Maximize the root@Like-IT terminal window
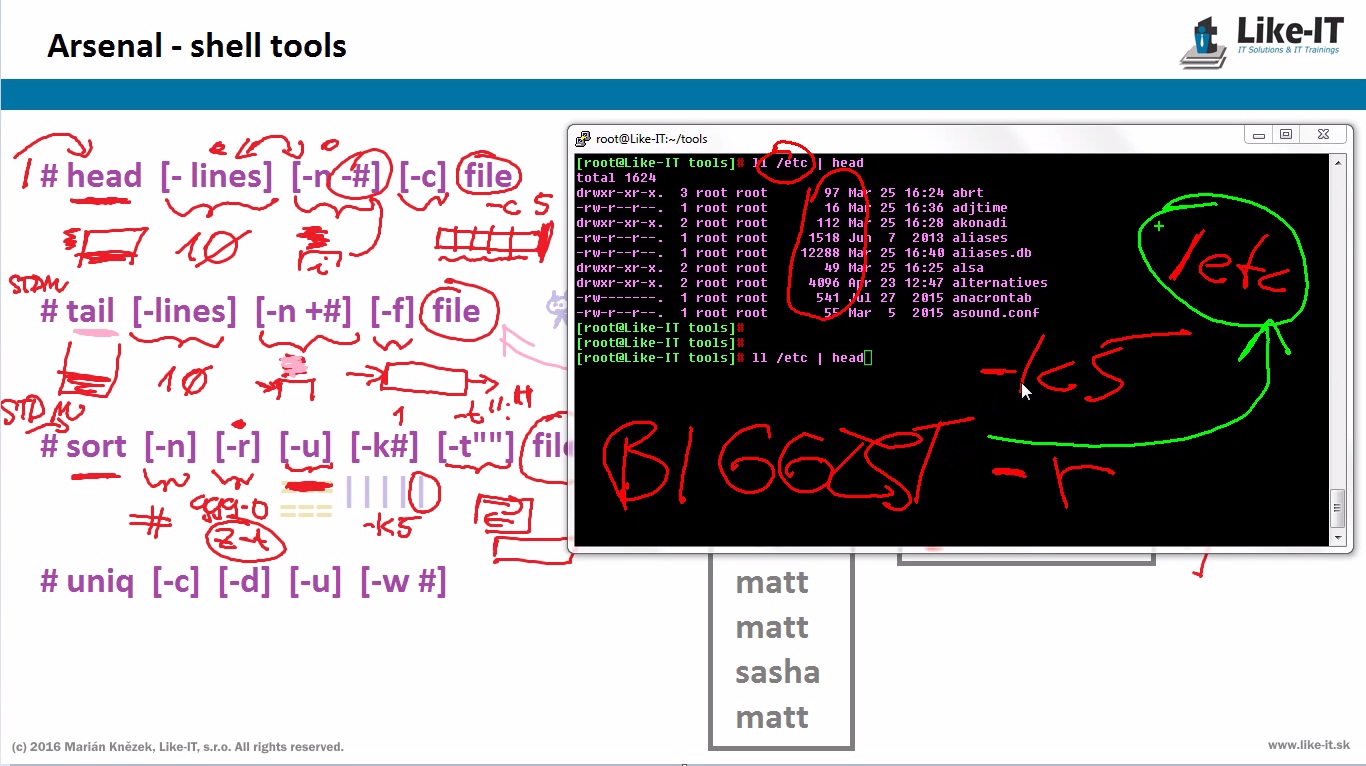Viewport: 1366px width, 766px height. click(1287, 135)
